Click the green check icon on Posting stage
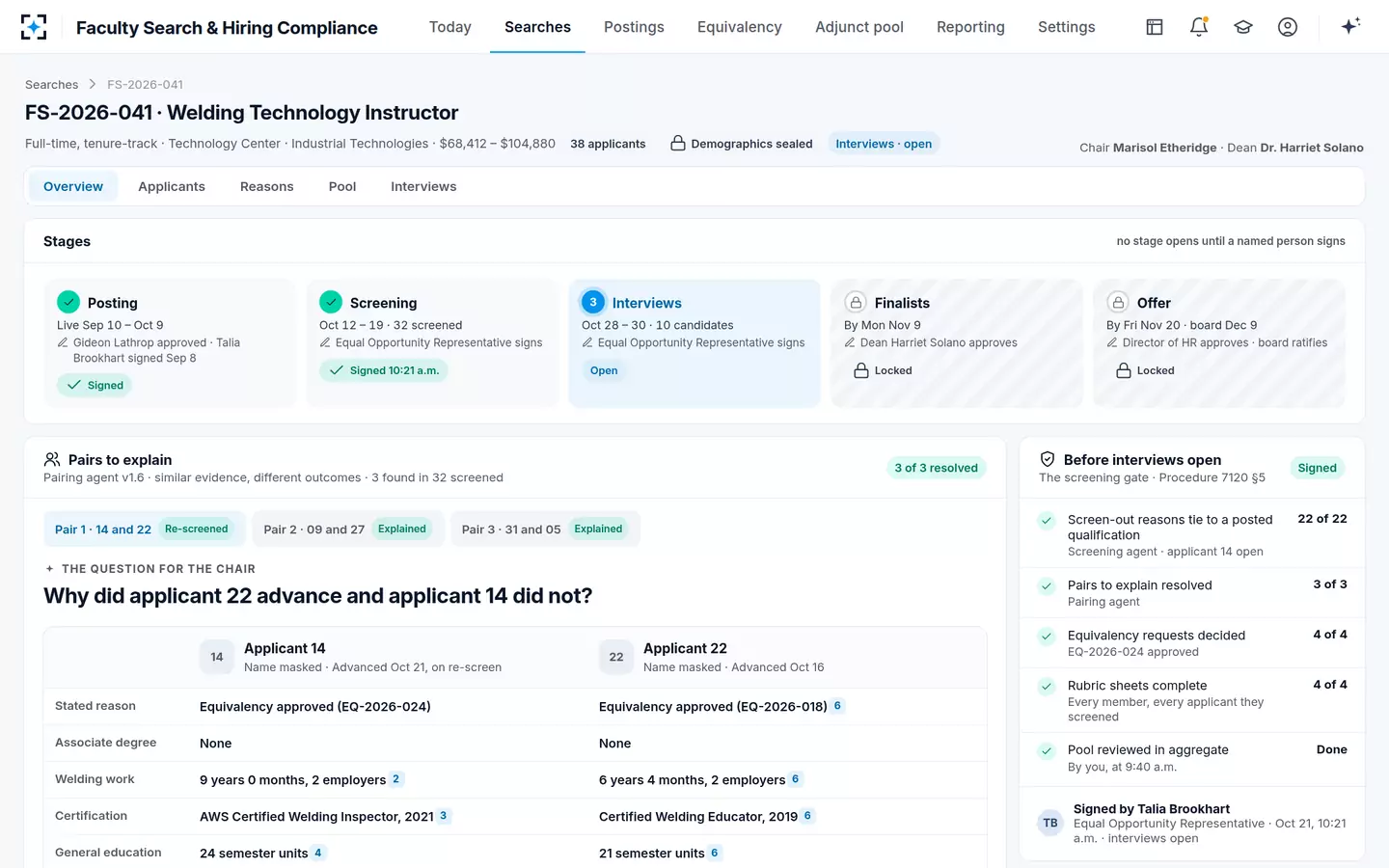The image size is (1389, 868). [x=68, y=302]
